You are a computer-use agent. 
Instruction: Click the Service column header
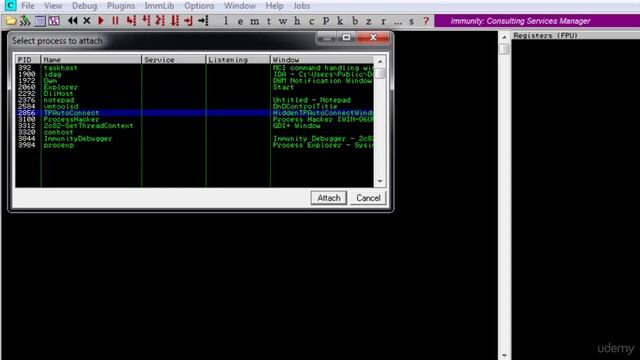(x=173, y=60)
